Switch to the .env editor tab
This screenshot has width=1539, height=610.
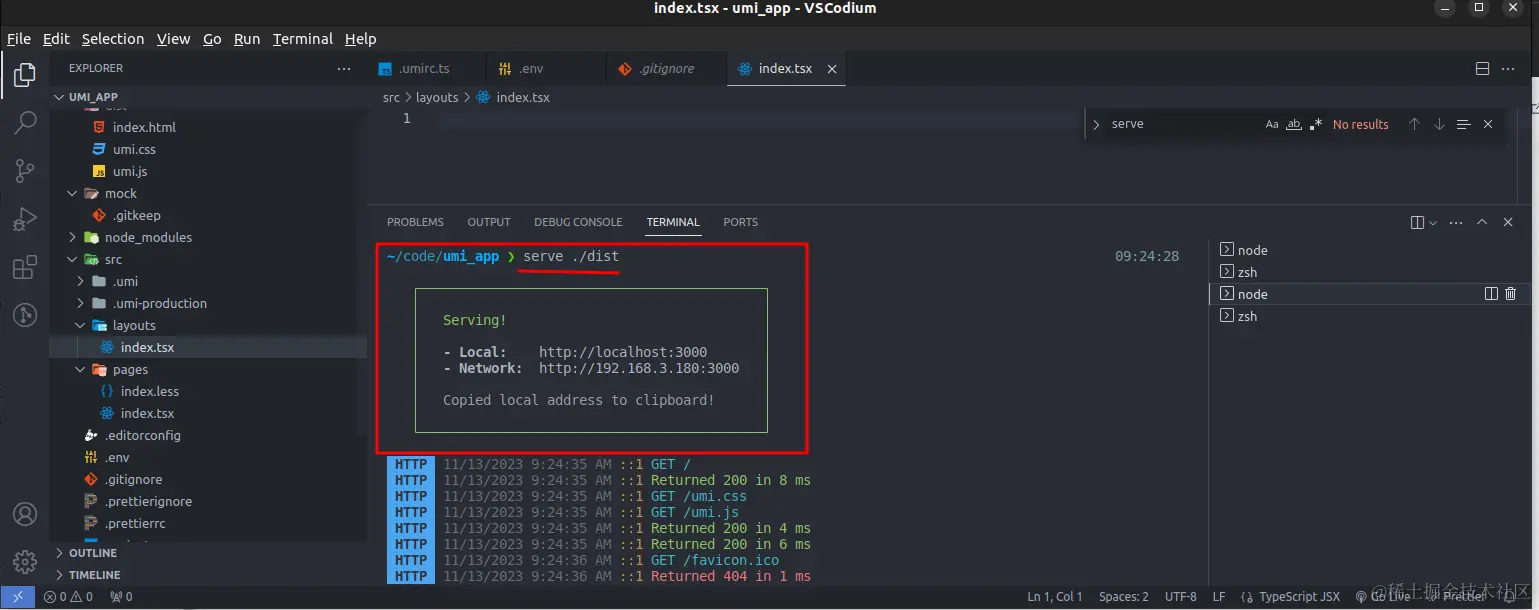click(x=546, y=69)
